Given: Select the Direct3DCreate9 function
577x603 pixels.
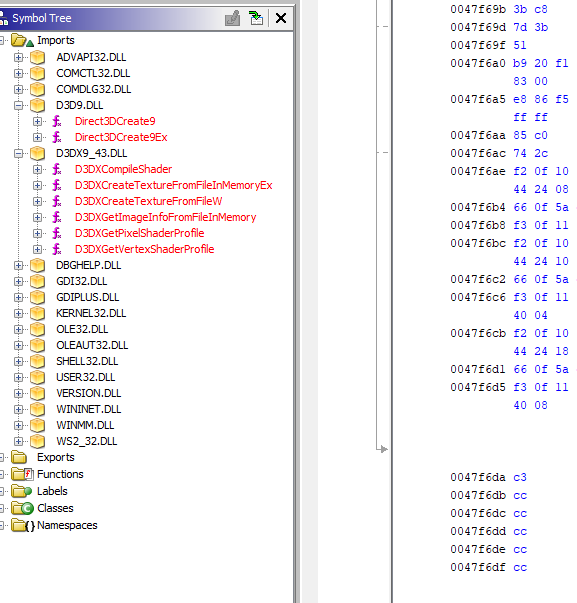Looking at the screenshot, I should pos(115,121).
